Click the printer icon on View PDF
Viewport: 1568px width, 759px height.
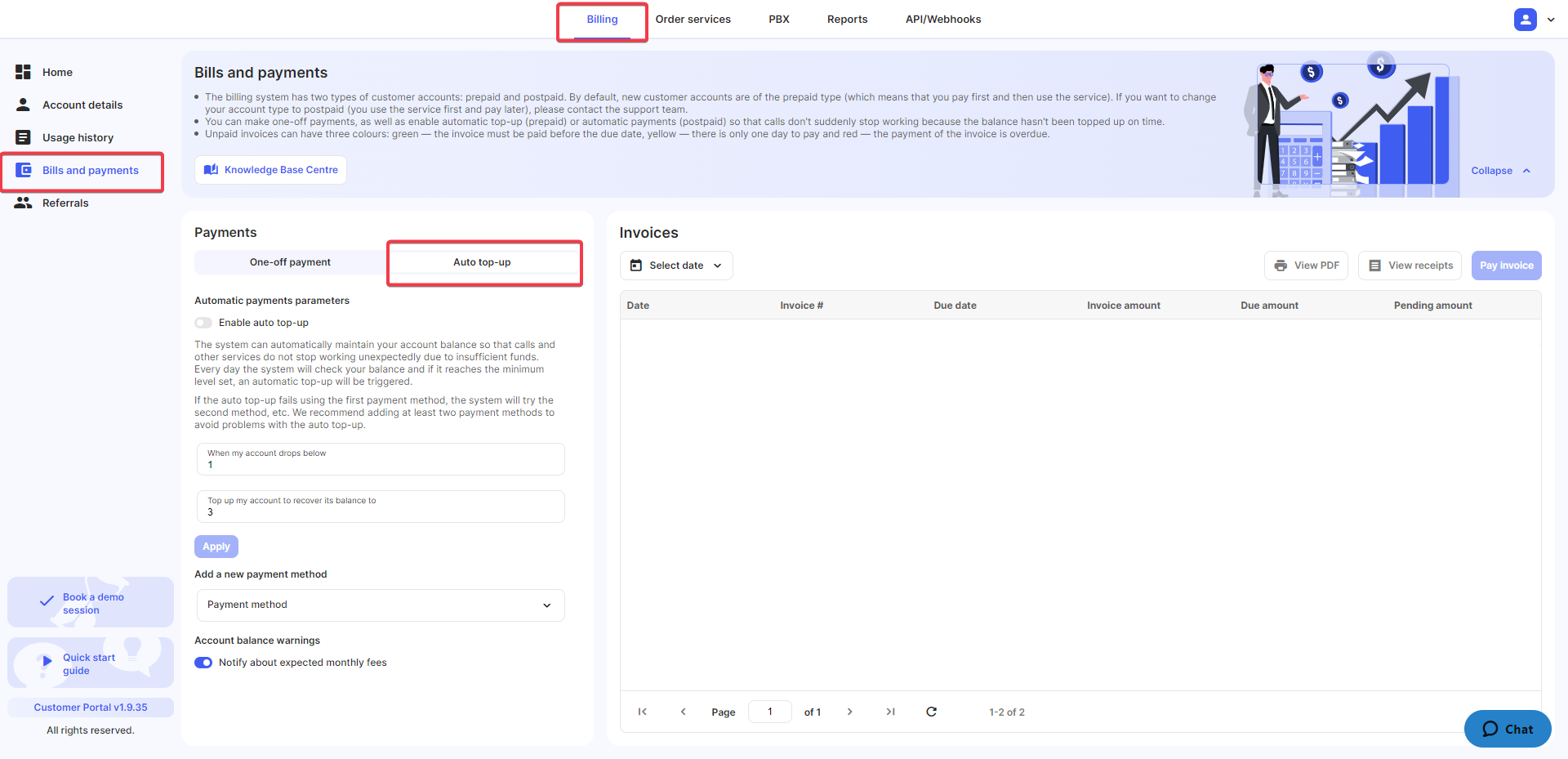click(x=1281, y=266)
